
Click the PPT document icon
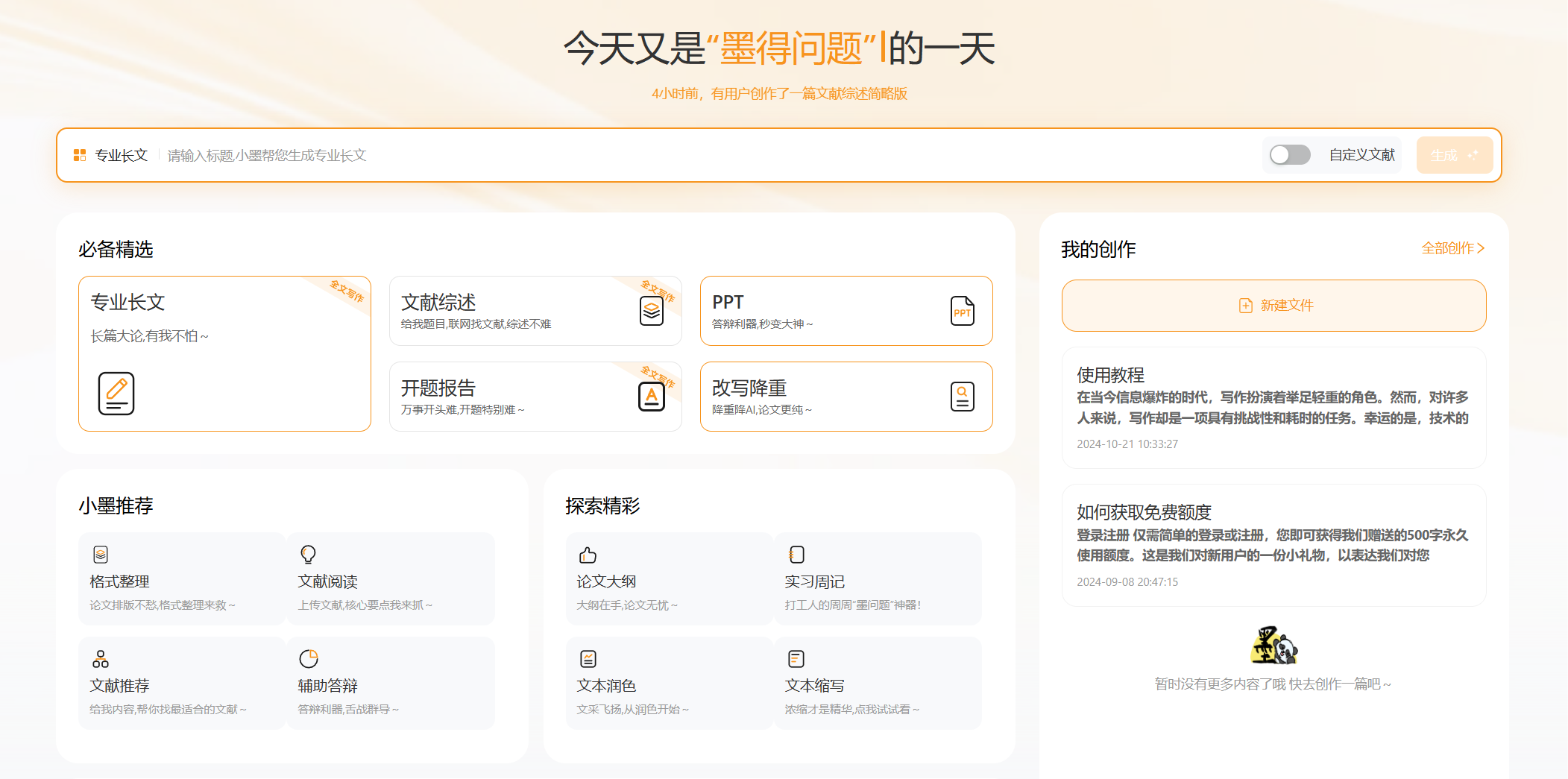click(x=963, y=312)
